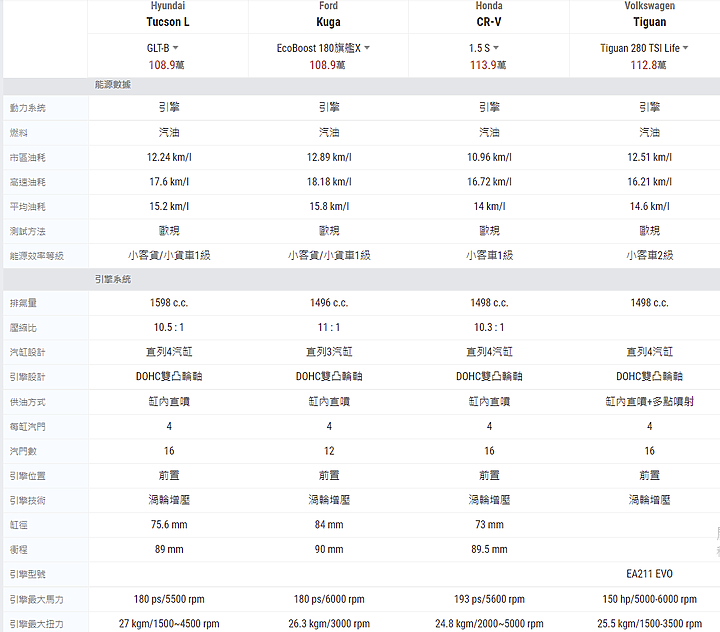
Task: Click the 16.72 km/l highway fuel value
Action: 489,182
